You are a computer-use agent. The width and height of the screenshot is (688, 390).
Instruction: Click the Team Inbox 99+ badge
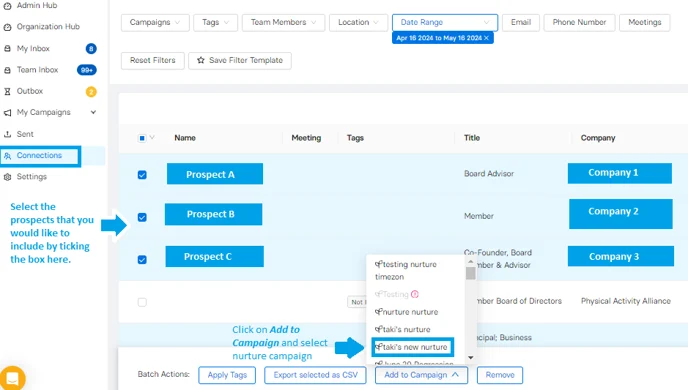tap(86, 70)
